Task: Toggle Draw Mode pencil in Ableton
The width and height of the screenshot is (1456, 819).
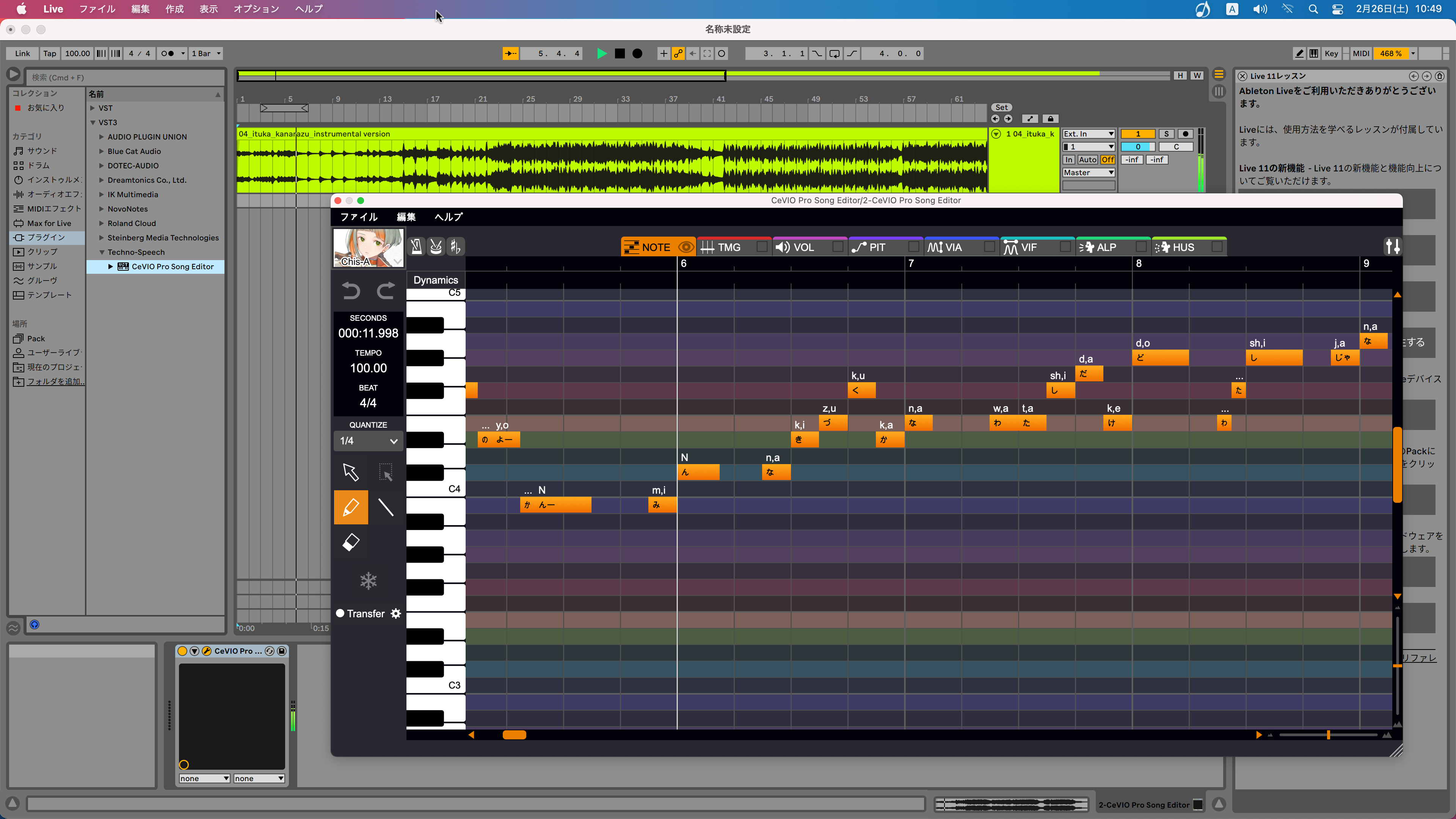Action: (x=1299, y=53)
